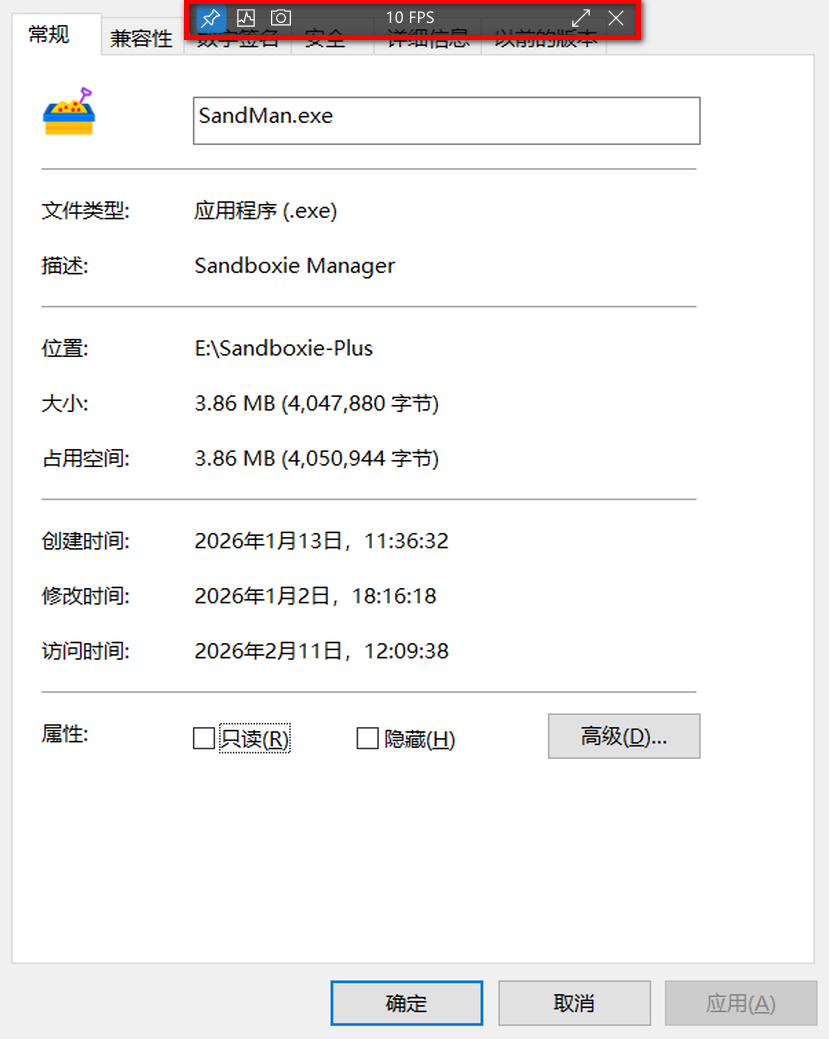This screenshot has height=1039, width=829.
Task: Open the performance graph icon in overlay
Action: (246, 18)
